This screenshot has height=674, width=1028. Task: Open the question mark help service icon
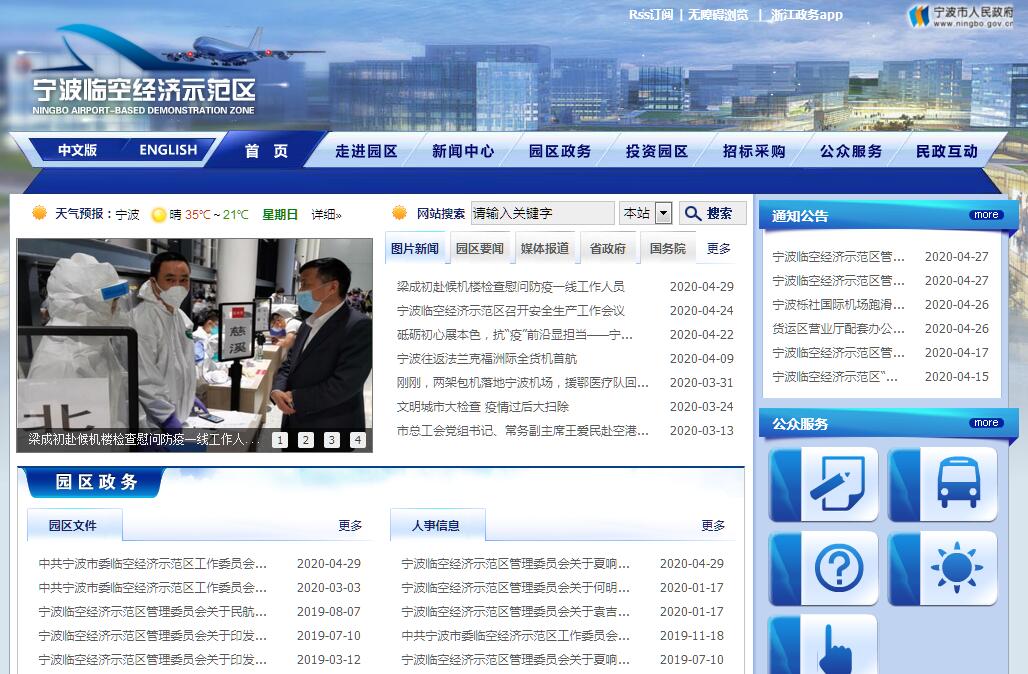[x=823, y=568]
